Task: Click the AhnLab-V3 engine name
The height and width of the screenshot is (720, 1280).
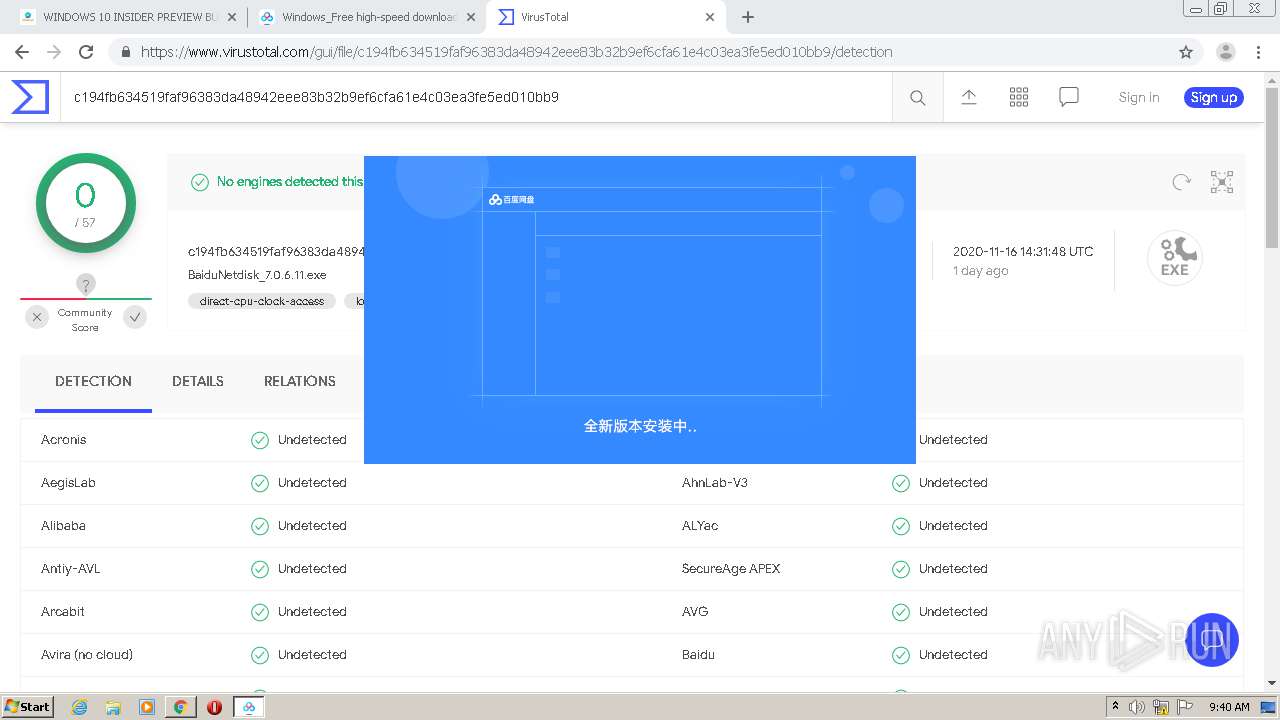Action: [715, 483]
